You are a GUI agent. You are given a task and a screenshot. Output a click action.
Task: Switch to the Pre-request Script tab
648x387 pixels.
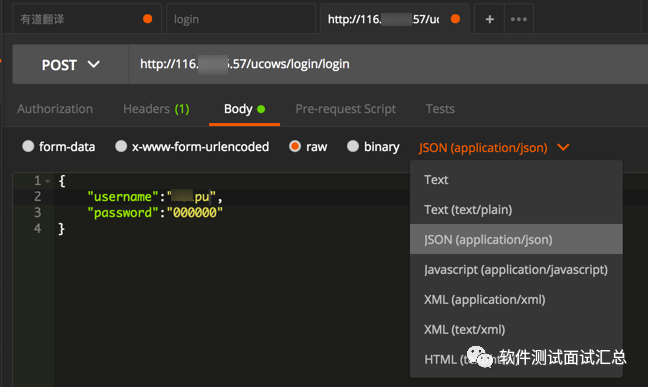(x=345, y=109)
